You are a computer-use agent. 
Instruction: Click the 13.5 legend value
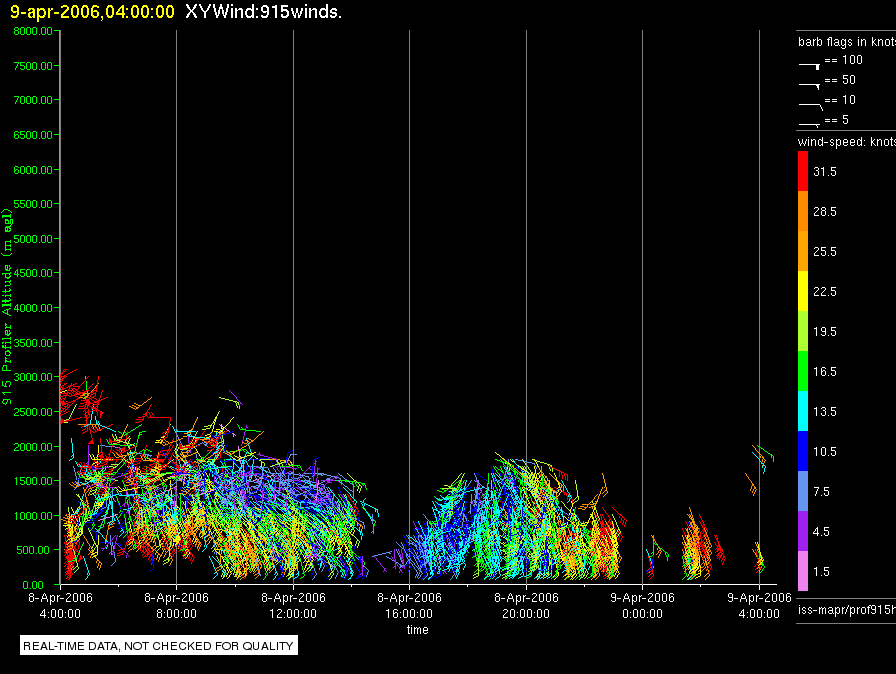click(x=825, y=411)
